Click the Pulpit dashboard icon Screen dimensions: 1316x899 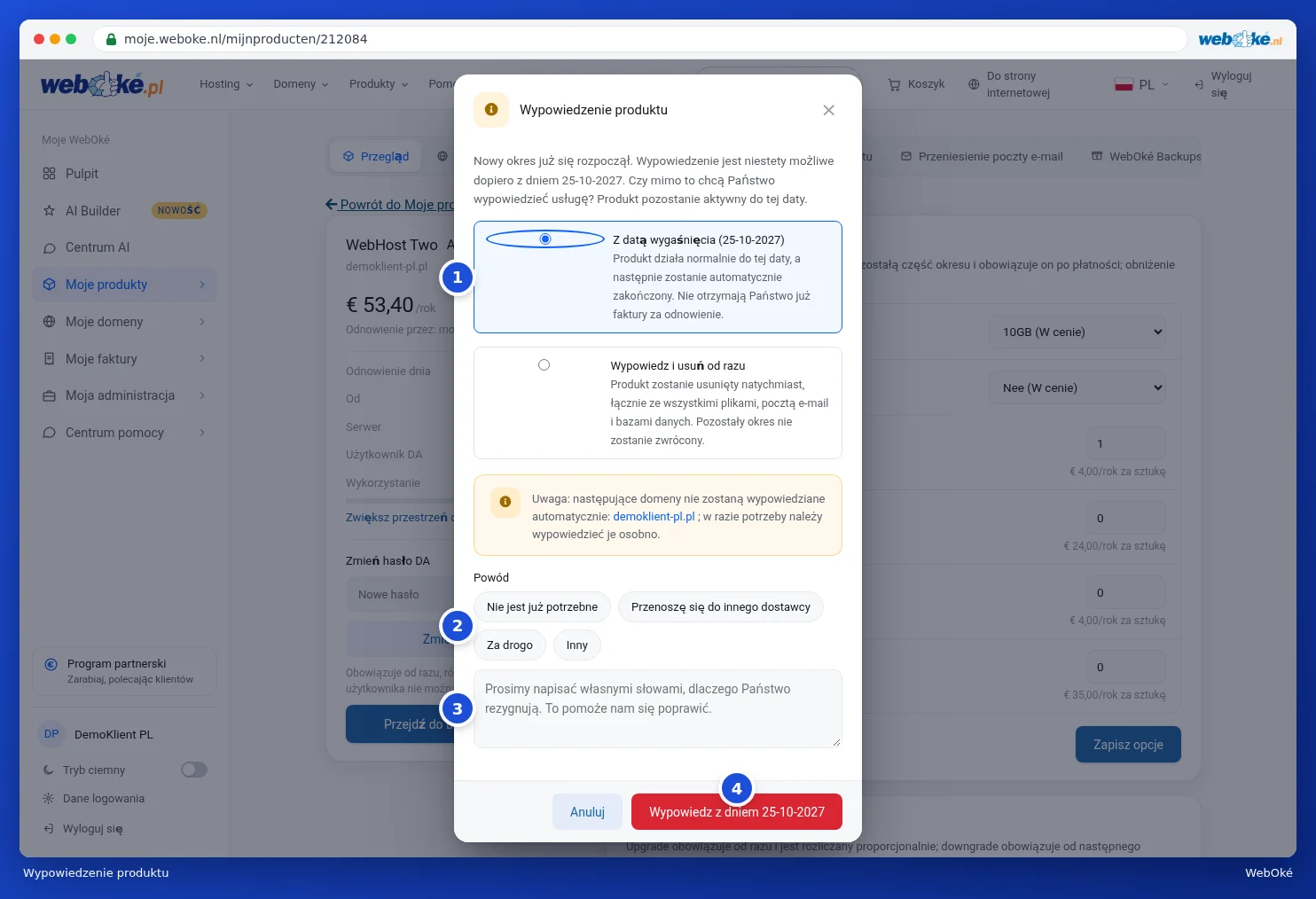point(49,174)
